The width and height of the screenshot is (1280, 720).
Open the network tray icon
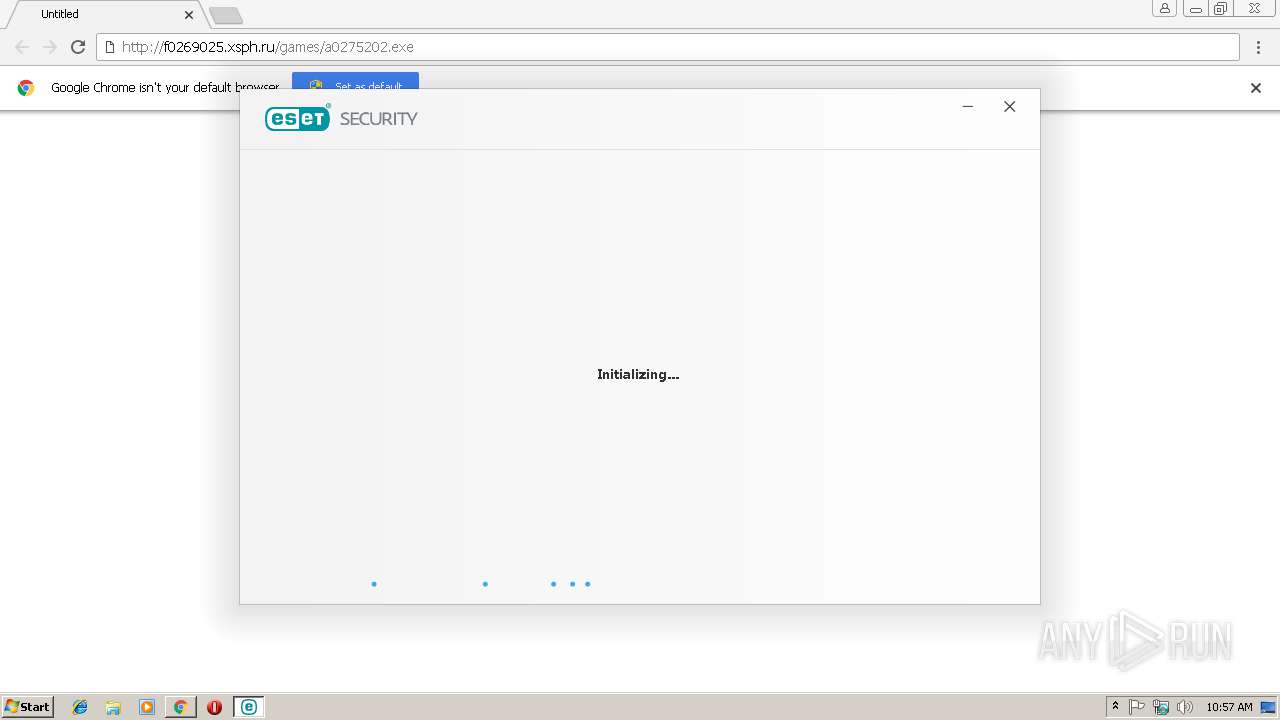[x=1161, y=707]
